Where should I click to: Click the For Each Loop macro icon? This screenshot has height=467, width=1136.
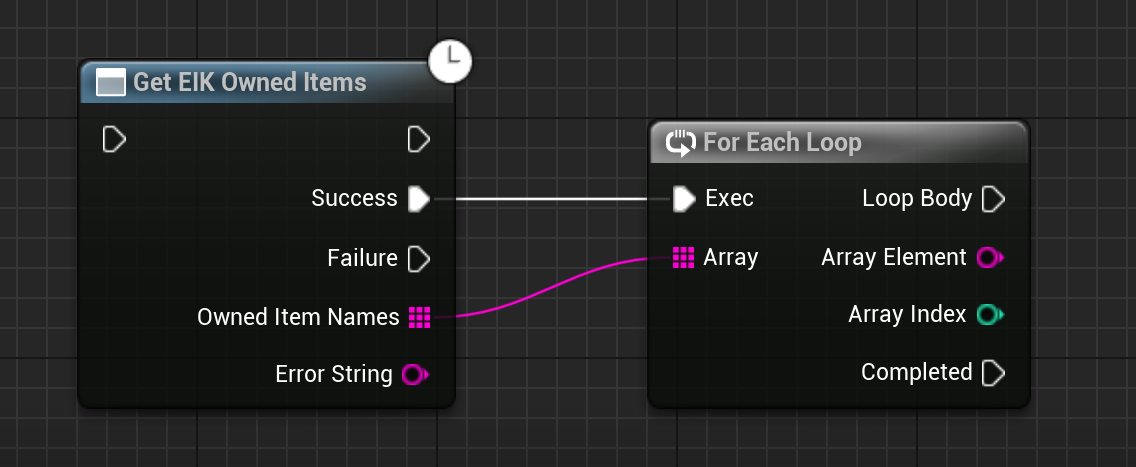click(x=680, y=143)
